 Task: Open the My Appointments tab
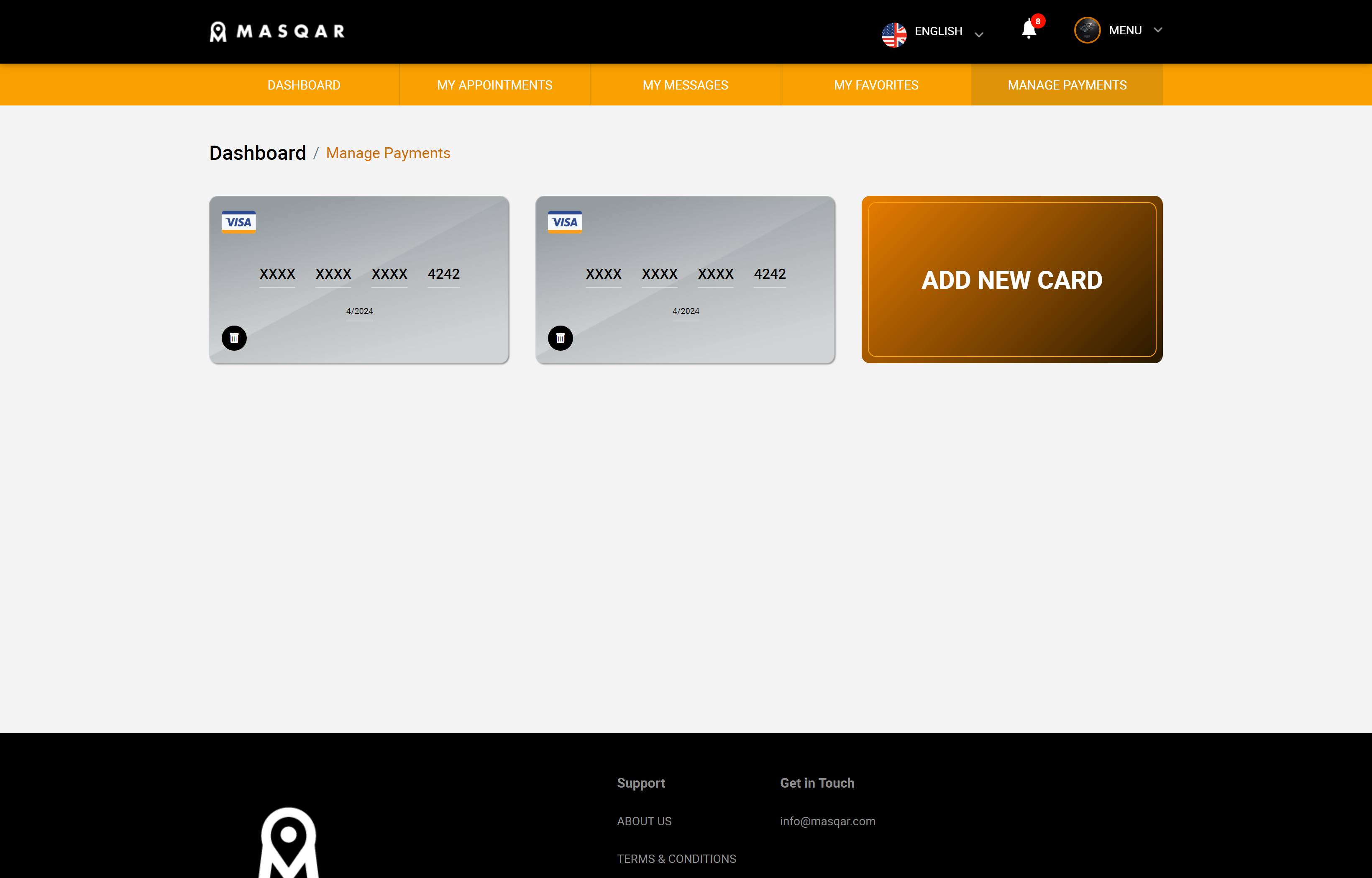pos(494,85)
